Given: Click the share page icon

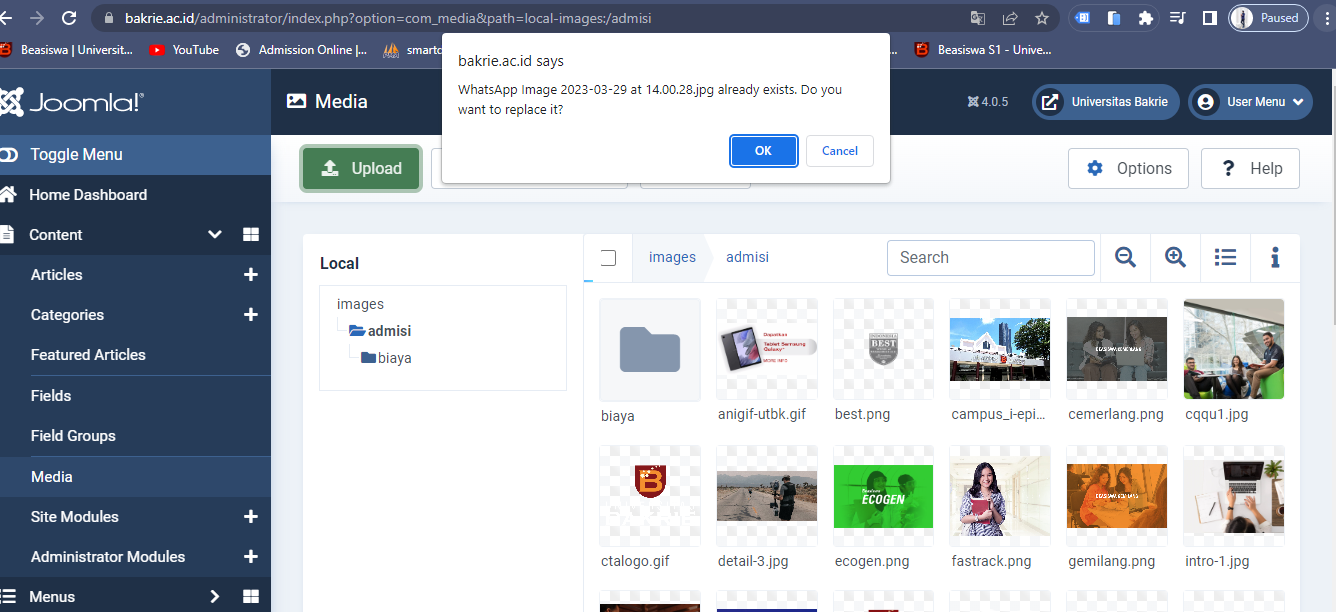Looking at the screenshot, I should 1010,18.
